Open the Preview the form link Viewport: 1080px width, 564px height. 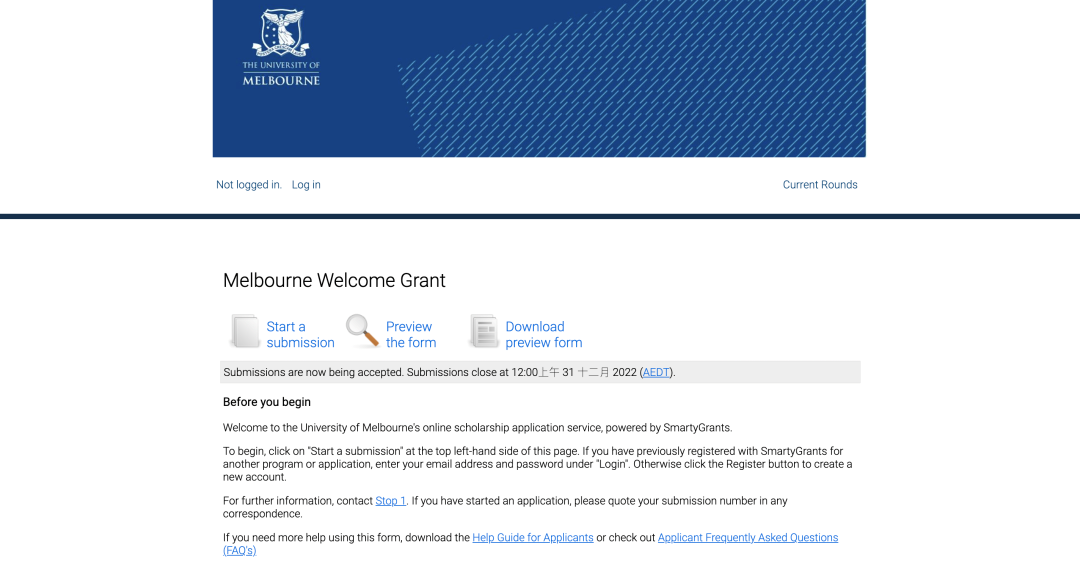[411, 335]
